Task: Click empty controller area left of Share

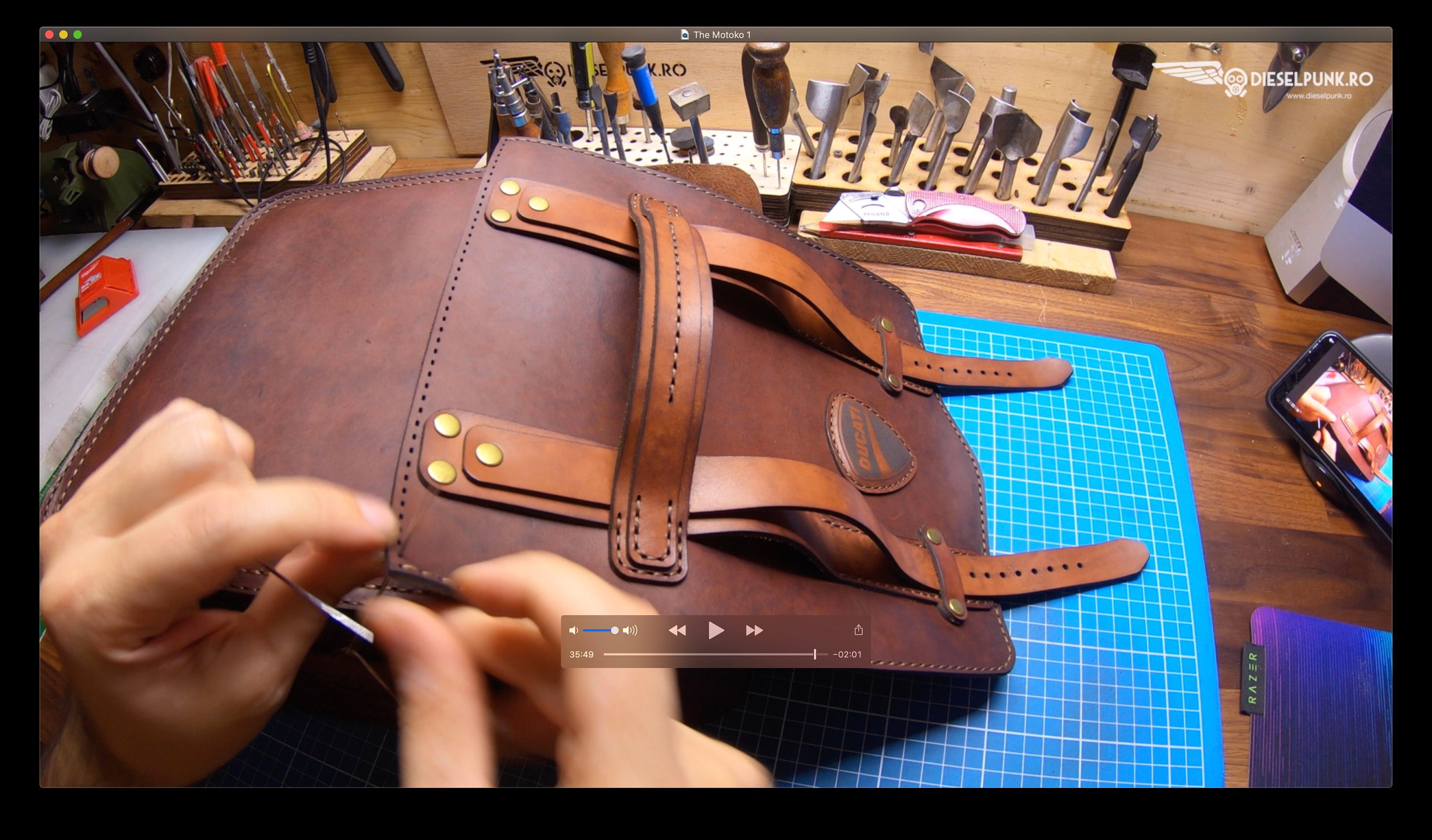Action: point(807,630)
